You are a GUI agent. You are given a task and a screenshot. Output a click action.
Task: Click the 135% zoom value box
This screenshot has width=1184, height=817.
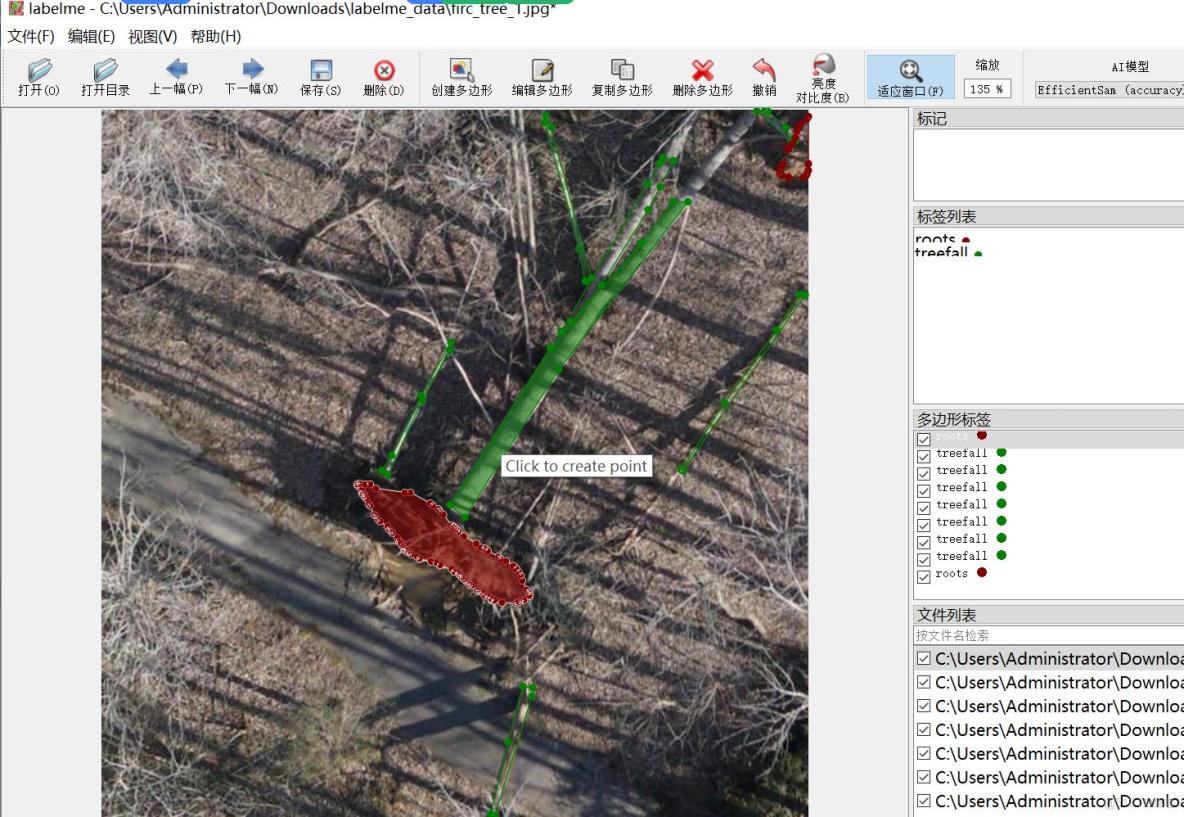tap(986, 89)
